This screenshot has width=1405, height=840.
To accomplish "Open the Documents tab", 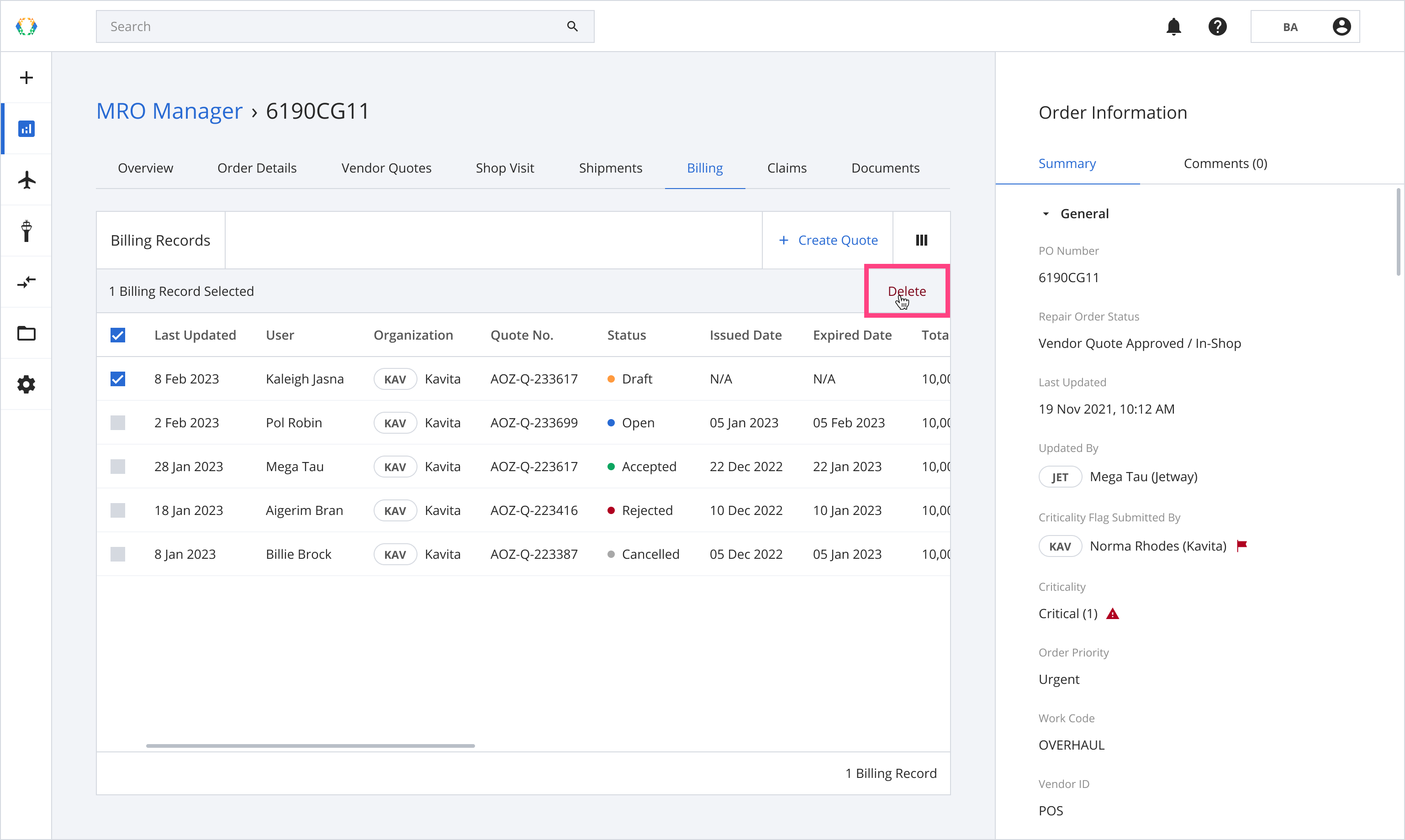I will click(x=885, y=168).
